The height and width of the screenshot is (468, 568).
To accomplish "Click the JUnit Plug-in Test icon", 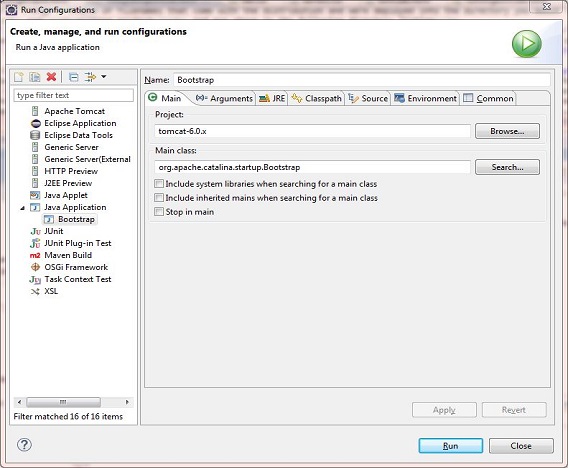I will (35, 243).
